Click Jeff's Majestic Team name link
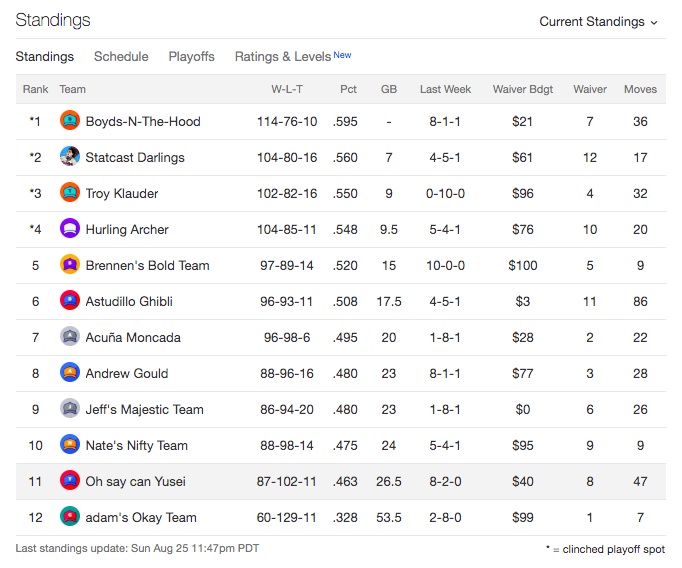 (x=144, y=409)
